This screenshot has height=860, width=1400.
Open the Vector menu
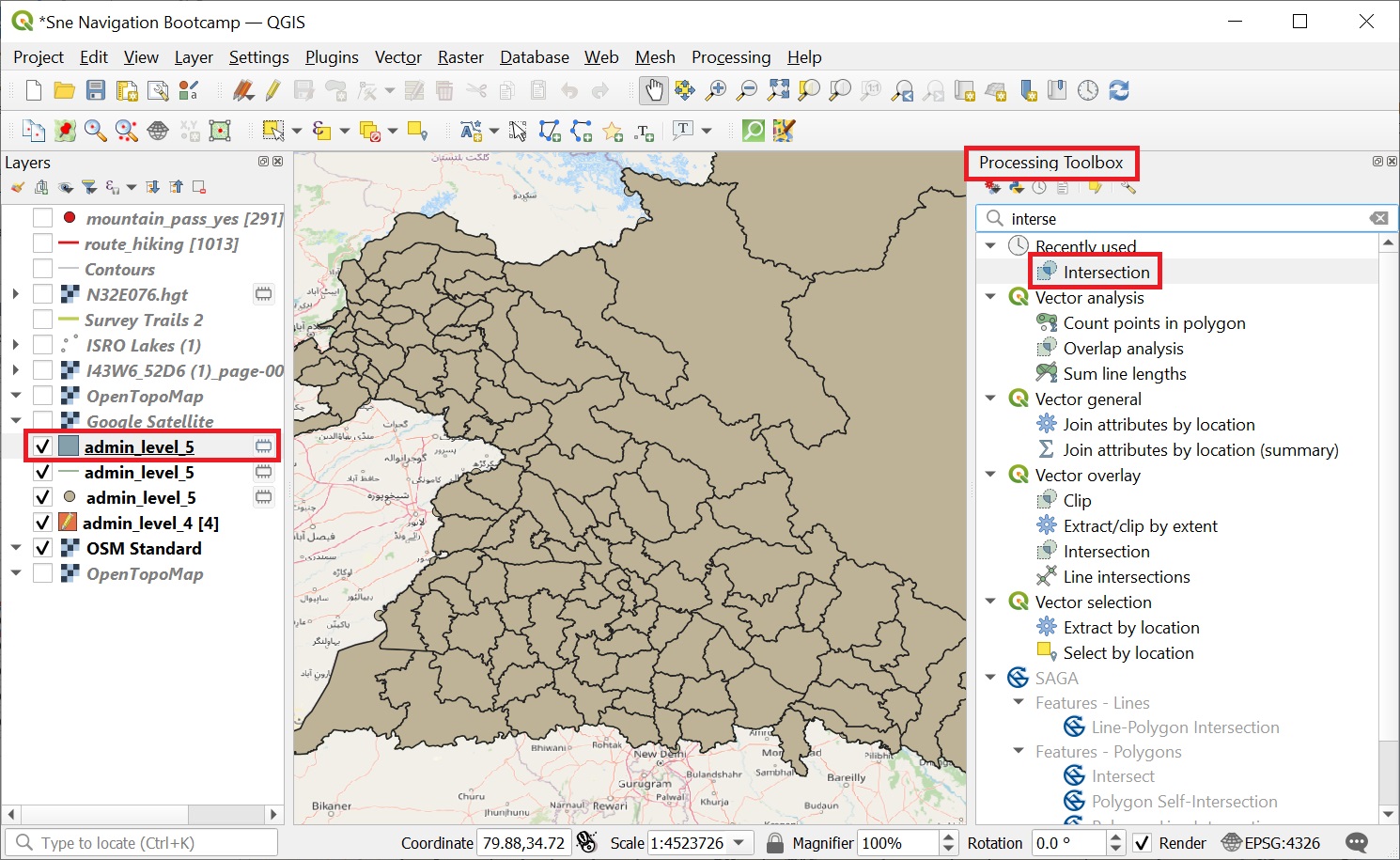tap(398, 57)
